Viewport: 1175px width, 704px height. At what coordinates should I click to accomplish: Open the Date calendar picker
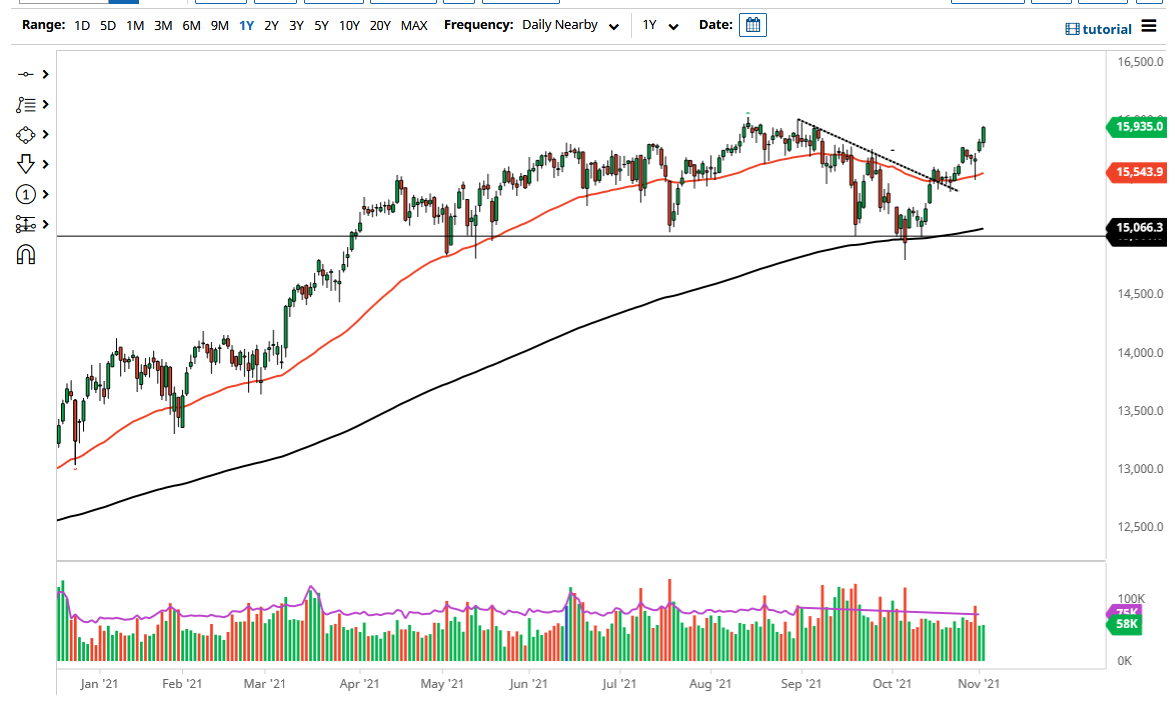(752, 25)
